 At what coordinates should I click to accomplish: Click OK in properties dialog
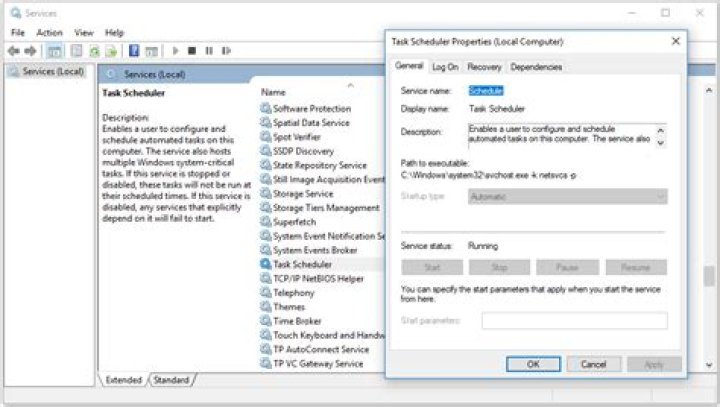pyautogui.click(x=533, y=364)
